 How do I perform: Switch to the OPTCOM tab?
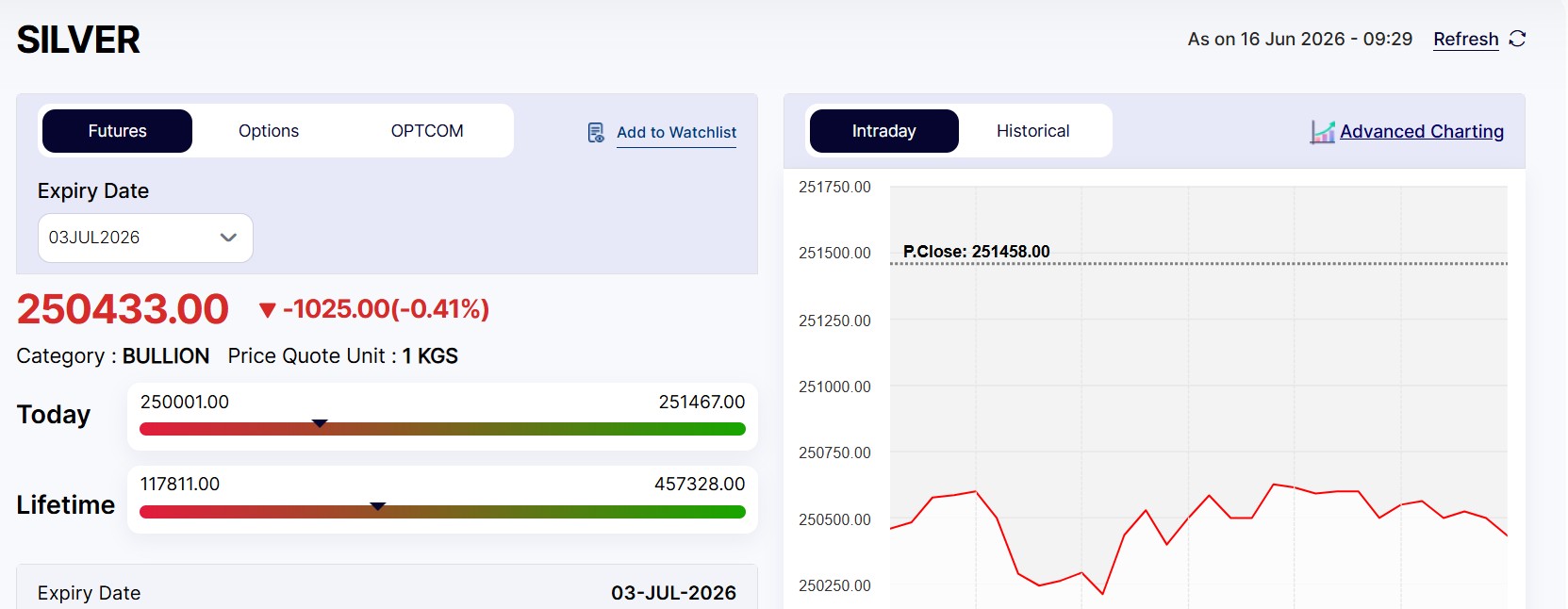pos(427,131)
